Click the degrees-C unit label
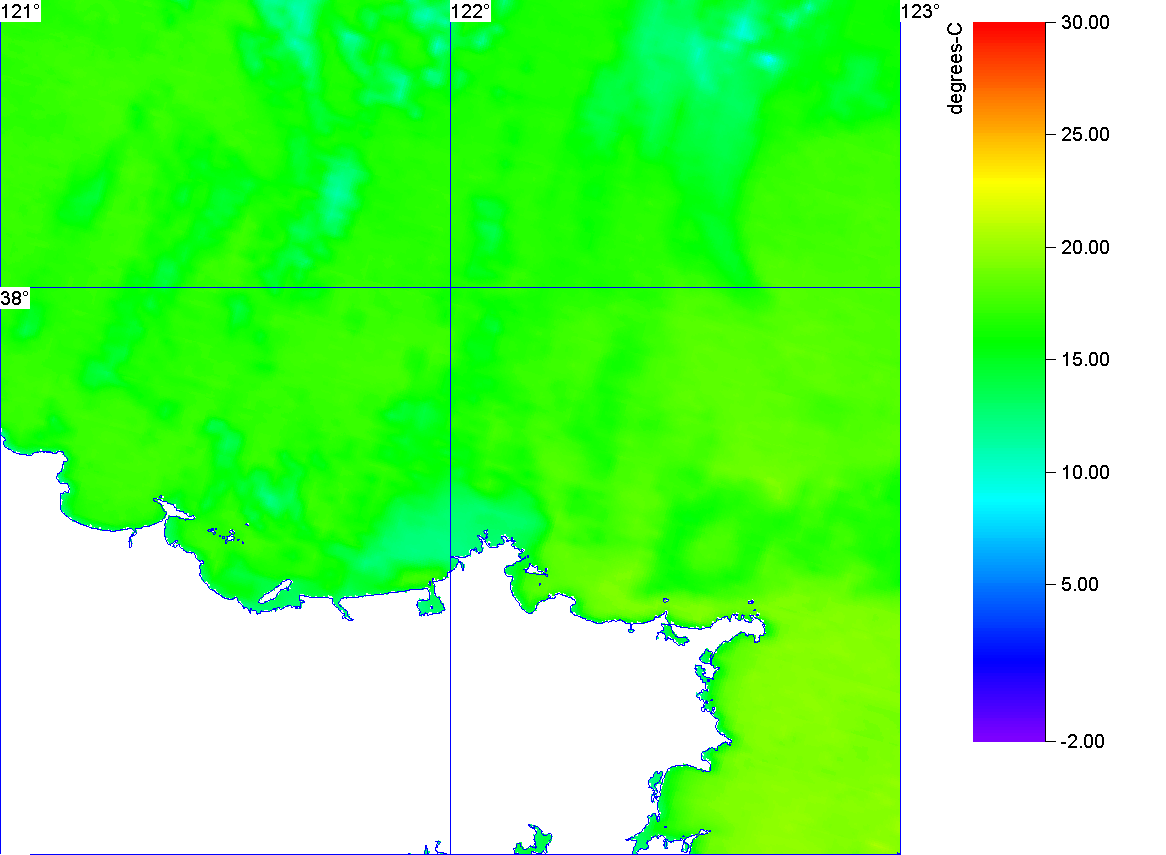This screenshot has height=855, width=1166. (956, 68)
